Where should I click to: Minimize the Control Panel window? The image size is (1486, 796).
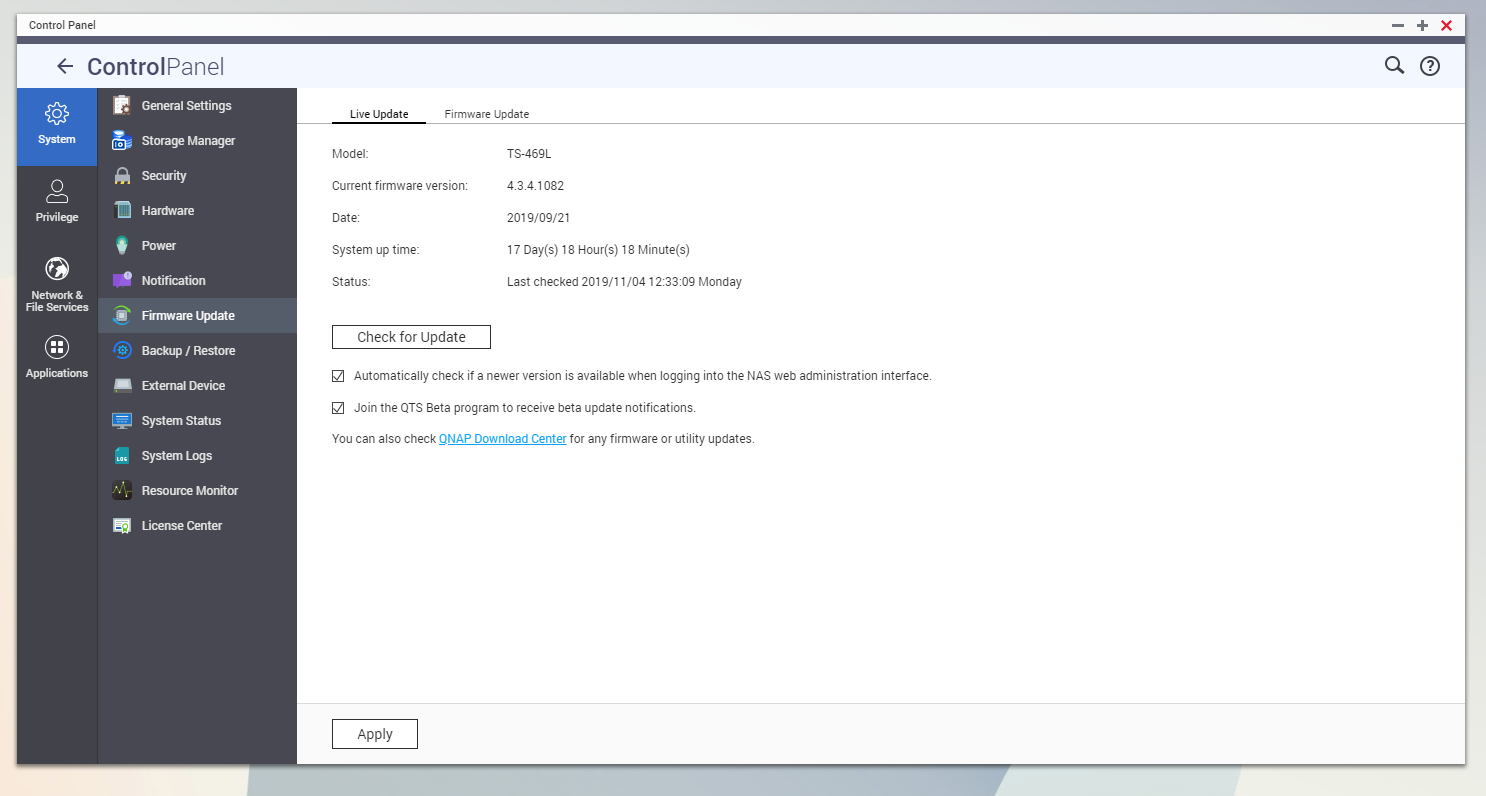1398,25
